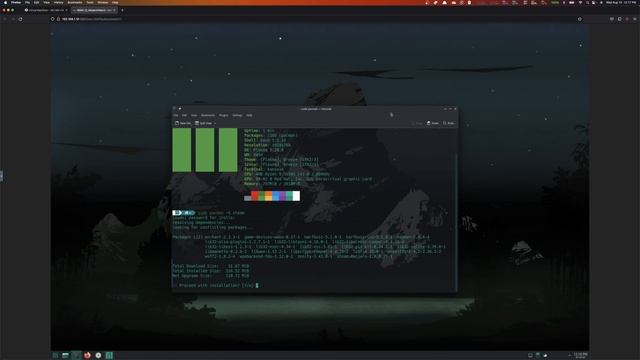Click the Paste button in Konsole toolbar

(433, 123)
